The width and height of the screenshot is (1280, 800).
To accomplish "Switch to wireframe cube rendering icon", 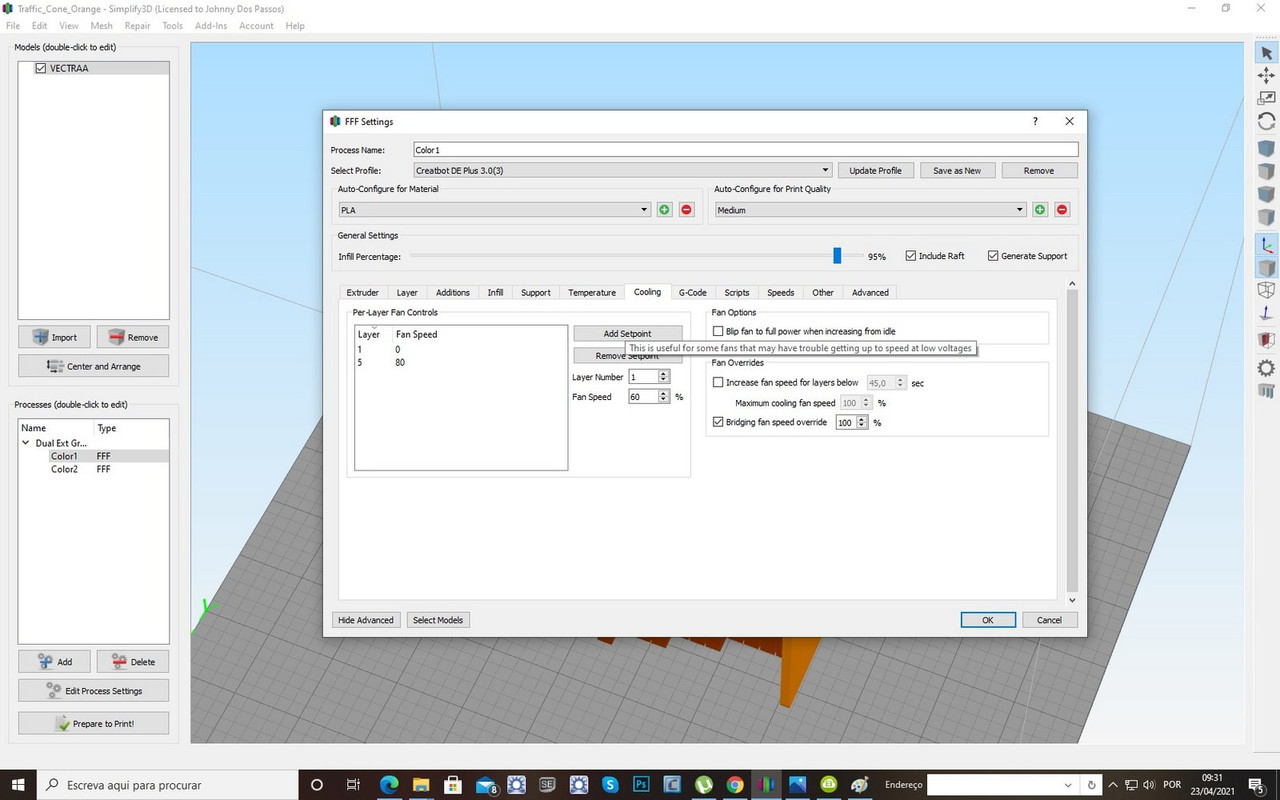I will (x=1266, y=290).
